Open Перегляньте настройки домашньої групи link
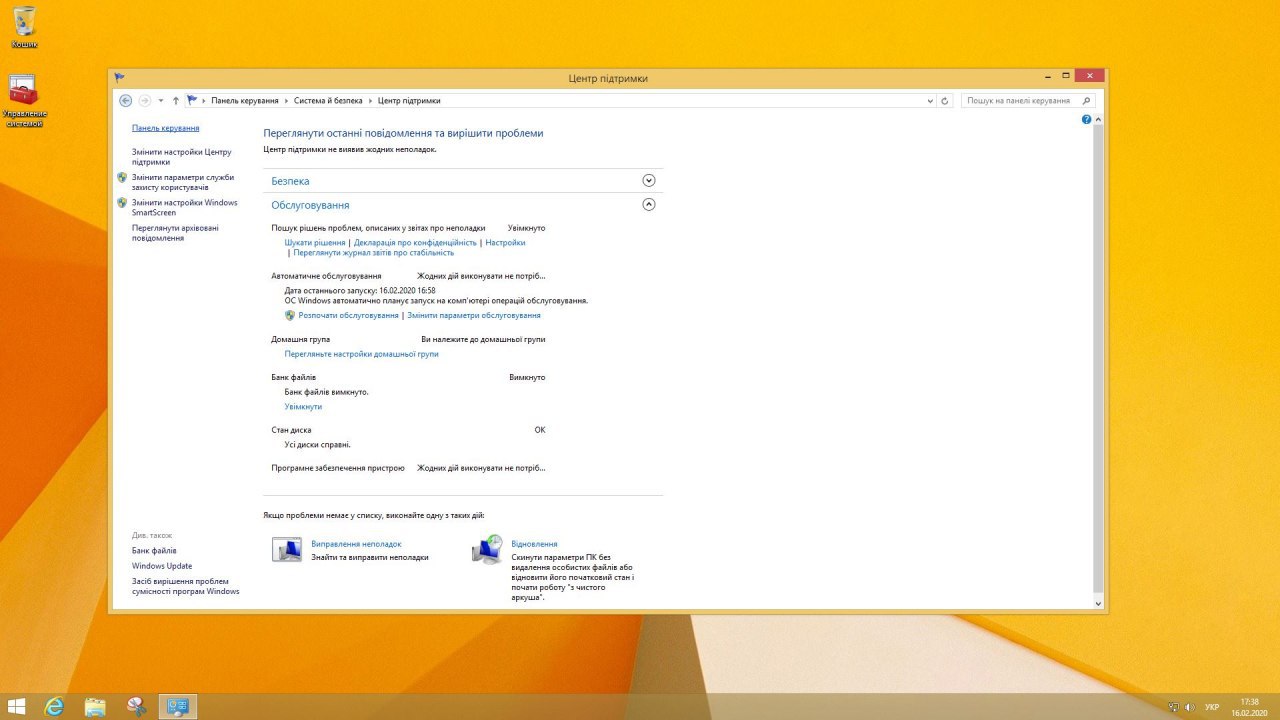1280x720 pixels. (361, 354)
